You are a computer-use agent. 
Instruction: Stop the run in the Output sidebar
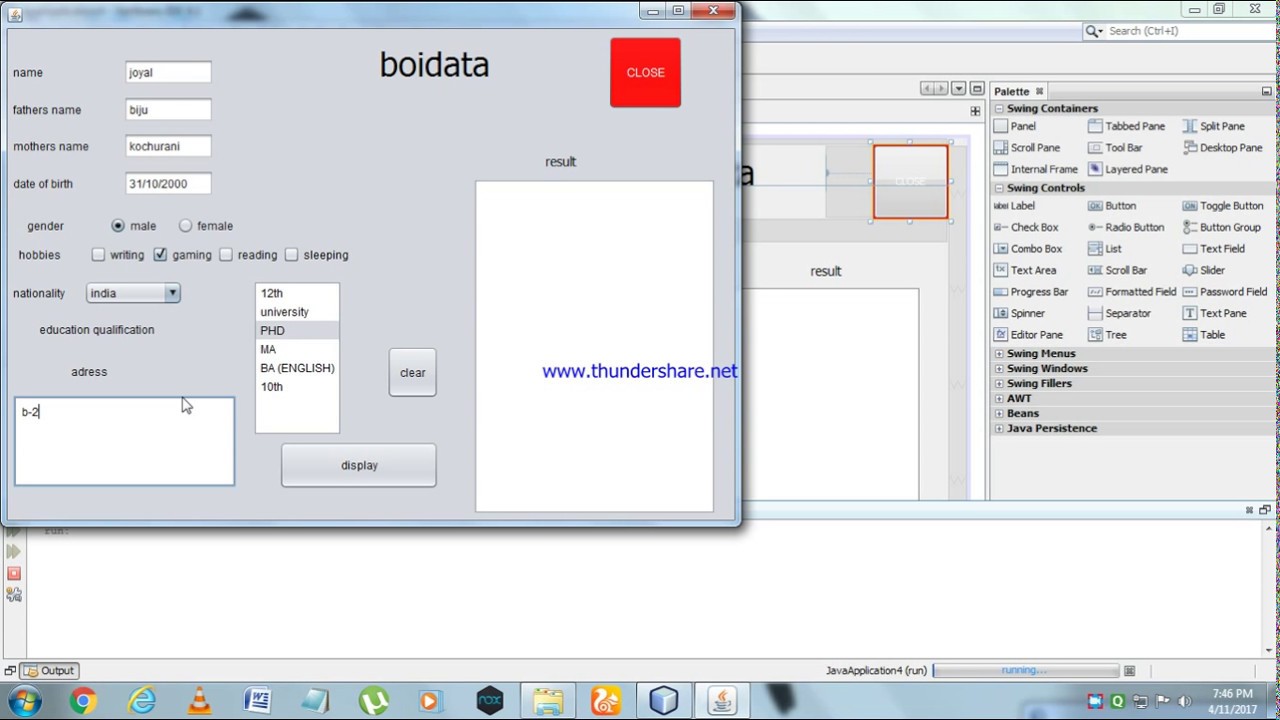pyautogui.click(x=13, y=573)
